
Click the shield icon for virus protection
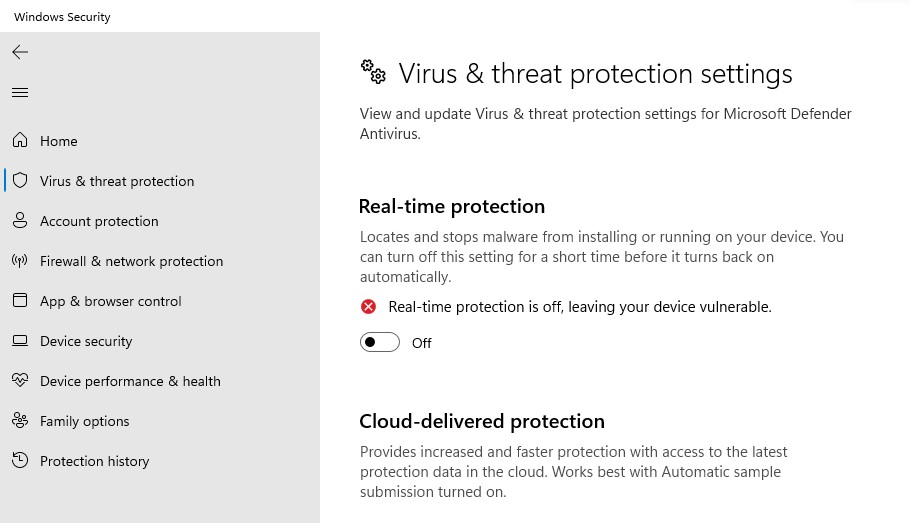click(x=20, y=181)
